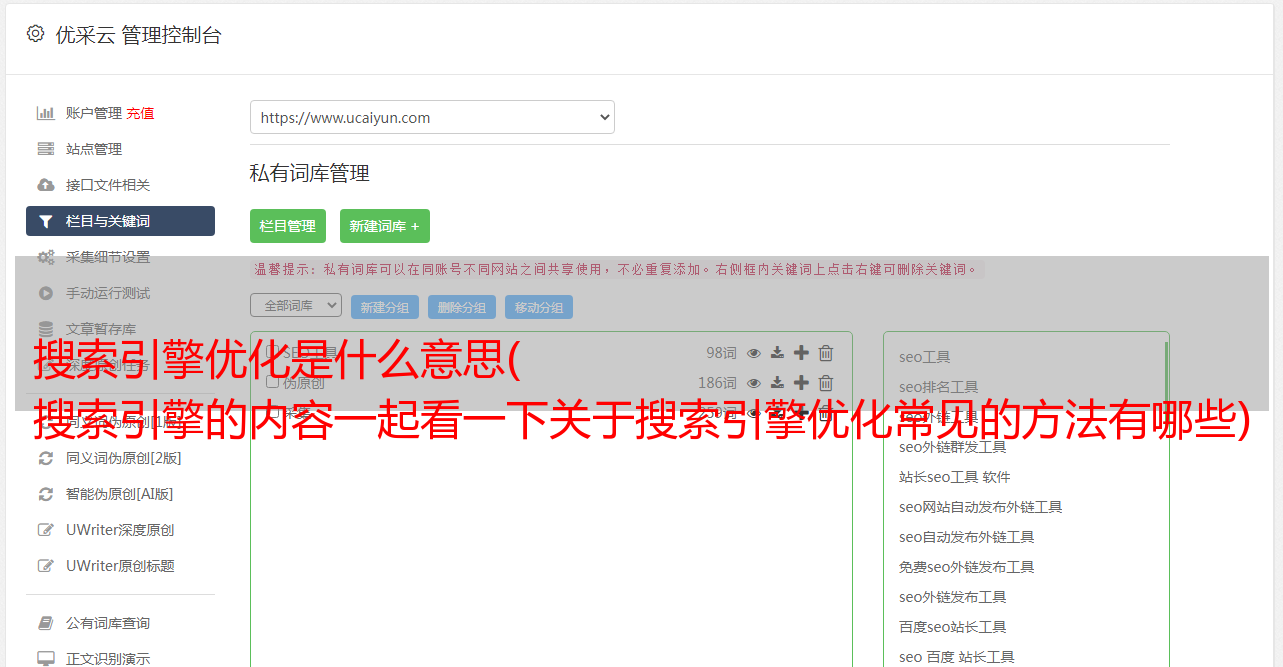Click the plus icon in the 98词 row
The height and width of the screenshot is (667, 1283).
801,352
